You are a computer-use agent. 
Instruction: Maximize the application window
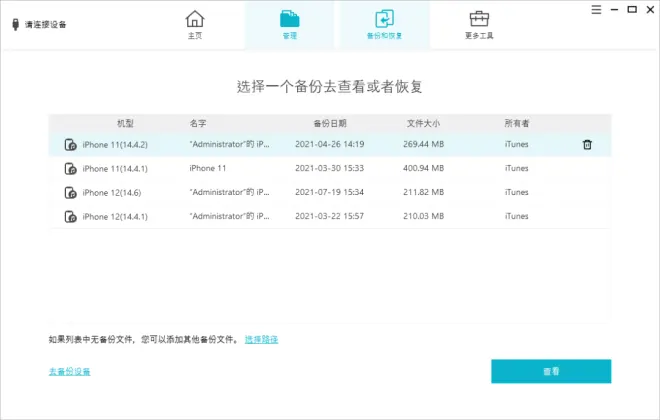tap(632, 9)
